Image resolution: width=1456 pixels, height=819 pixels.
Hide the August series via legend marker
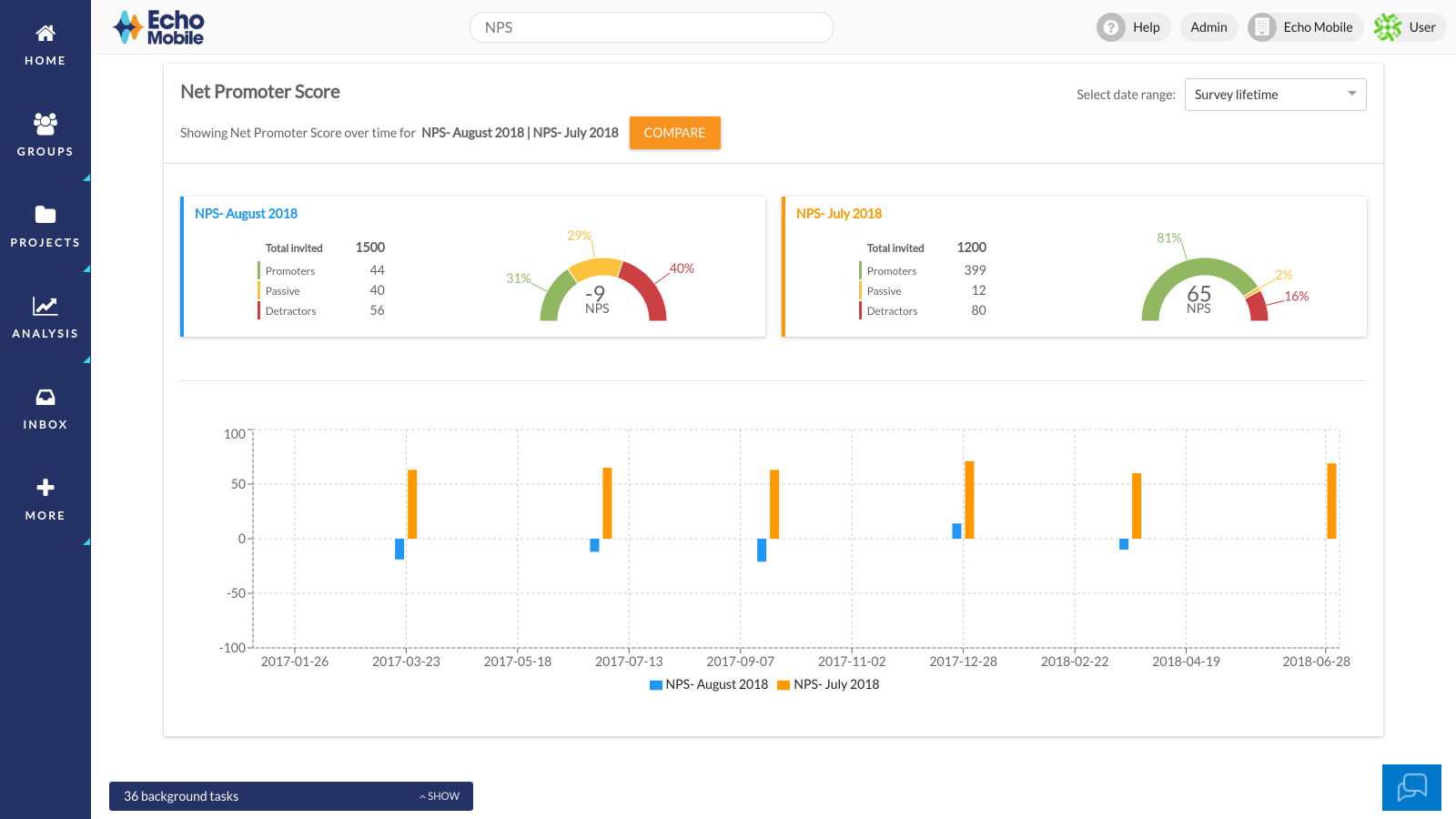tap(654, 684)
